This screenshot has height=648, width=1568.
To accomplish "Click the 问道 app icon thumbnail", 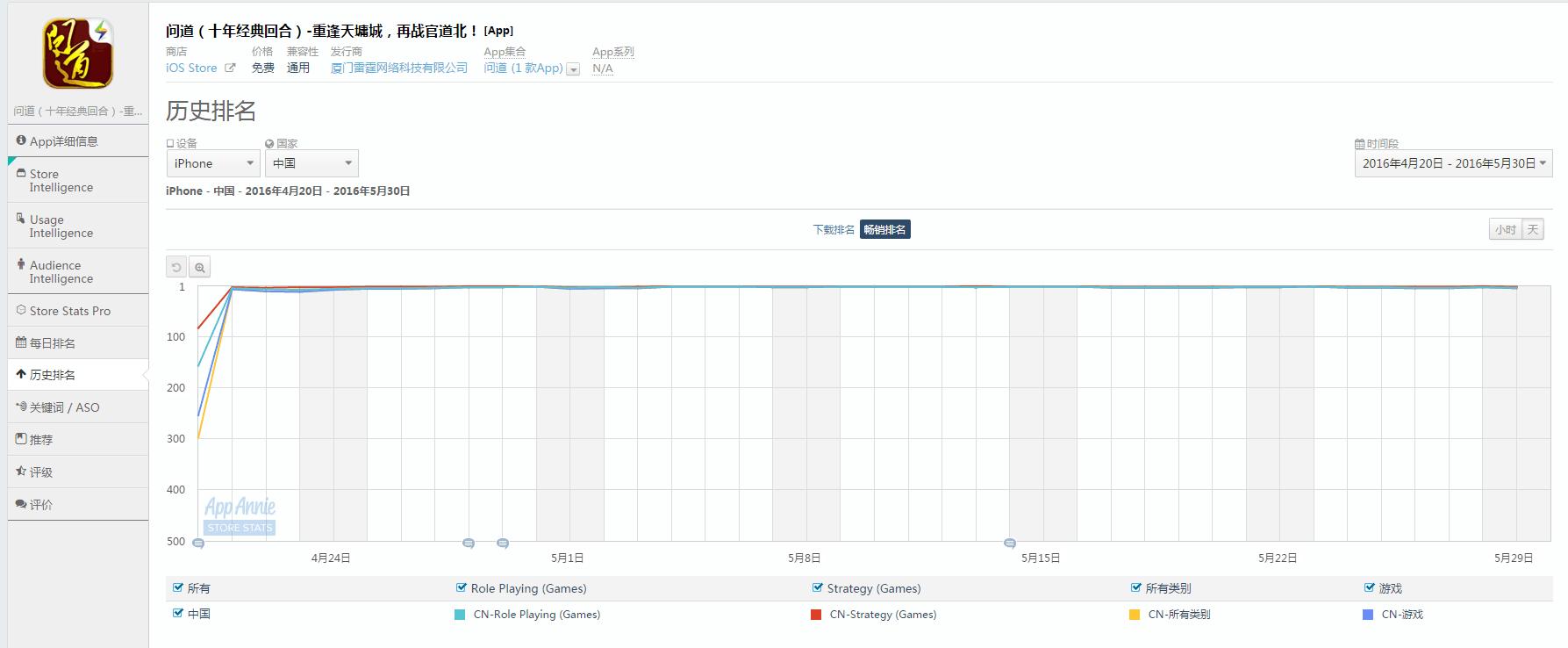I will click(78, 54).
